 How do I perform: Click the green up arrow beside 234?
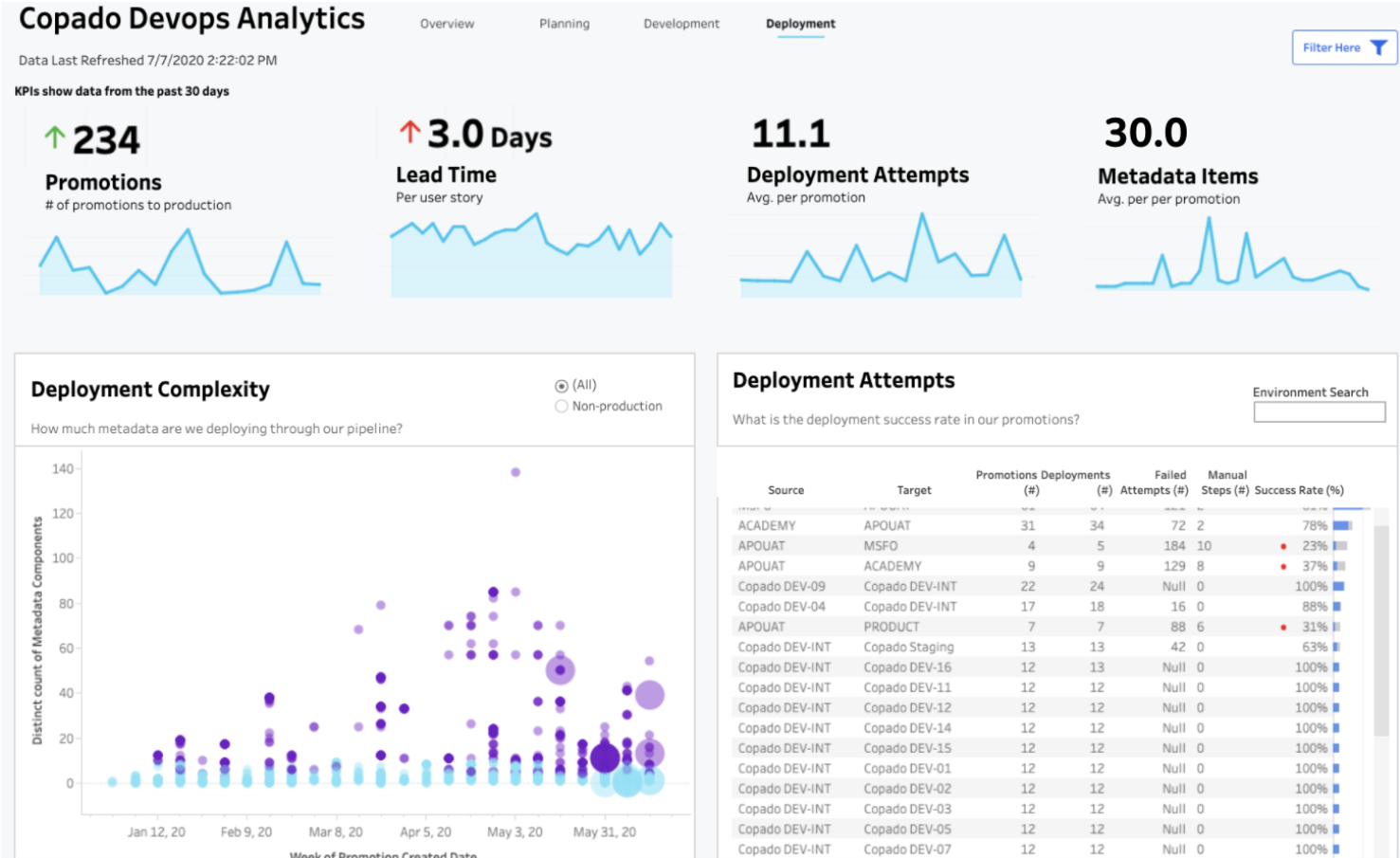55,138
